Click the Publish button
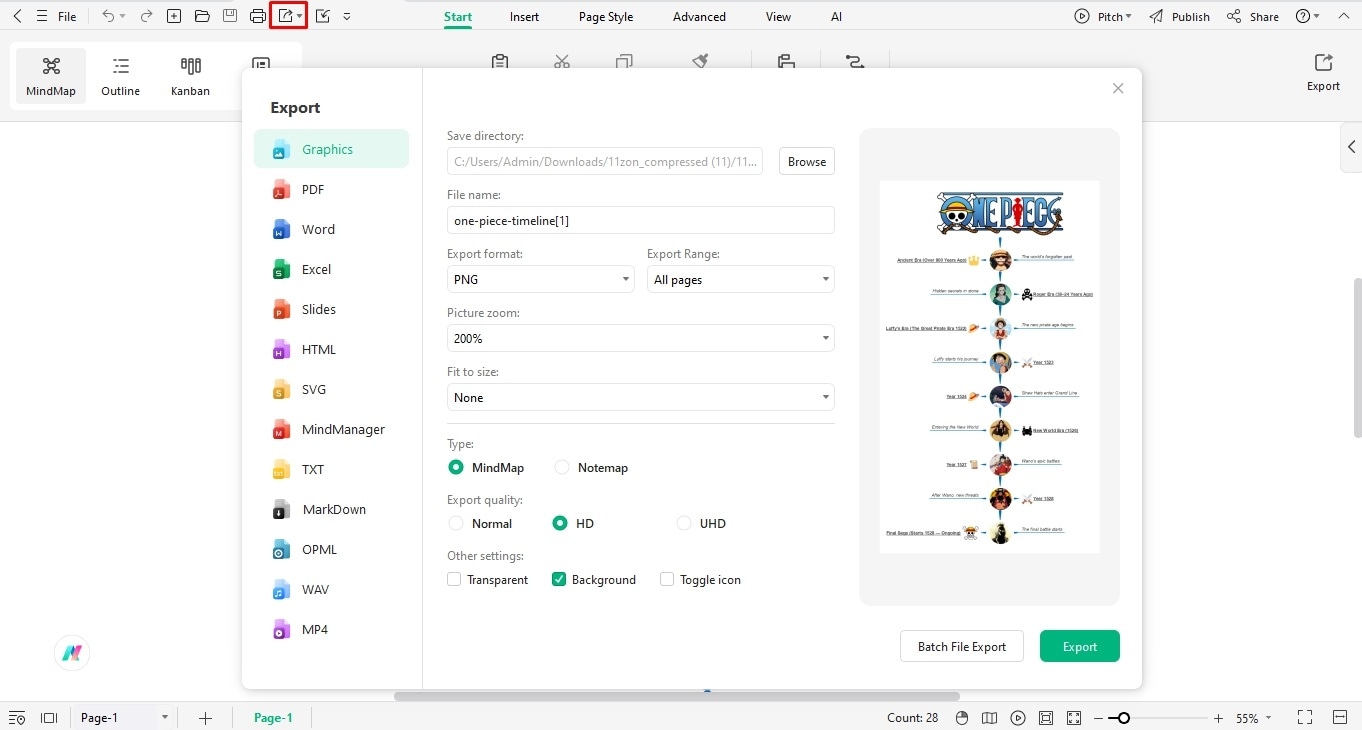 coord(1180,16)
